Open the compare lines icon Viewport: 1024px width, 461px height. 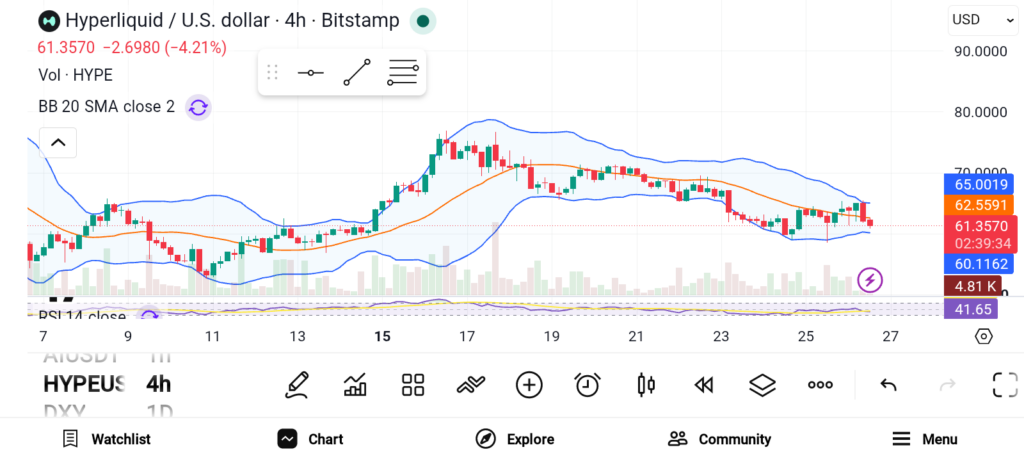pyautogui.click(x=471, y=385)
